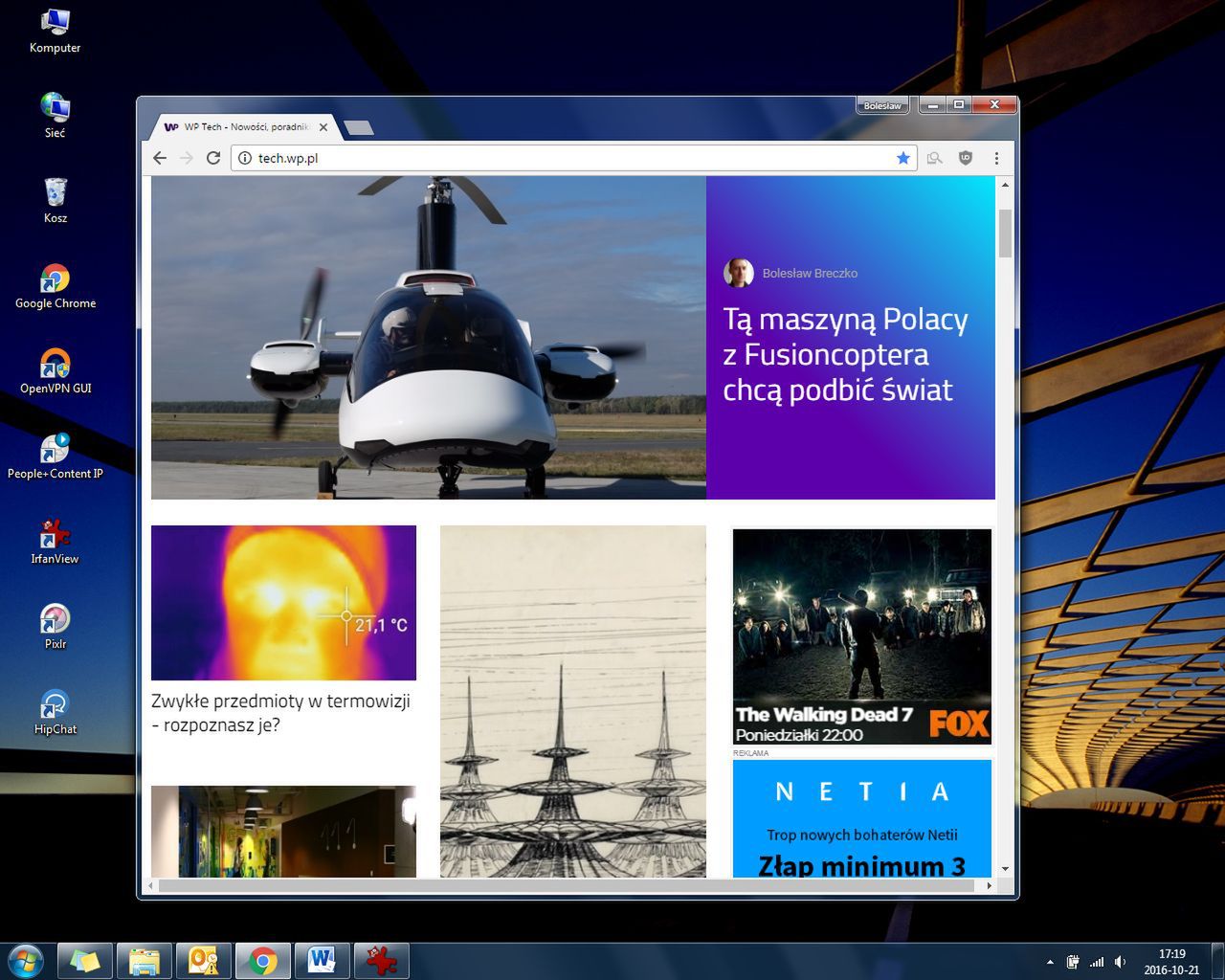Open the clock showing 17:19

(1171, 961)
